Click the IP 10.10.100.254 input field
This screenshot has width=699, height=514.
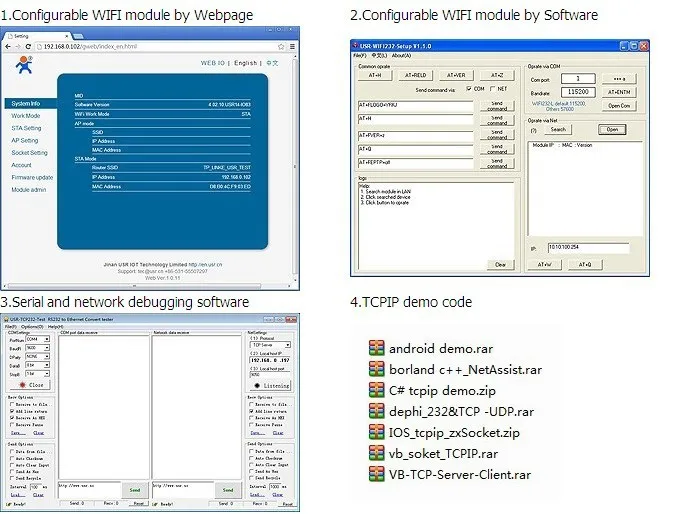click(x=588, y=247)
